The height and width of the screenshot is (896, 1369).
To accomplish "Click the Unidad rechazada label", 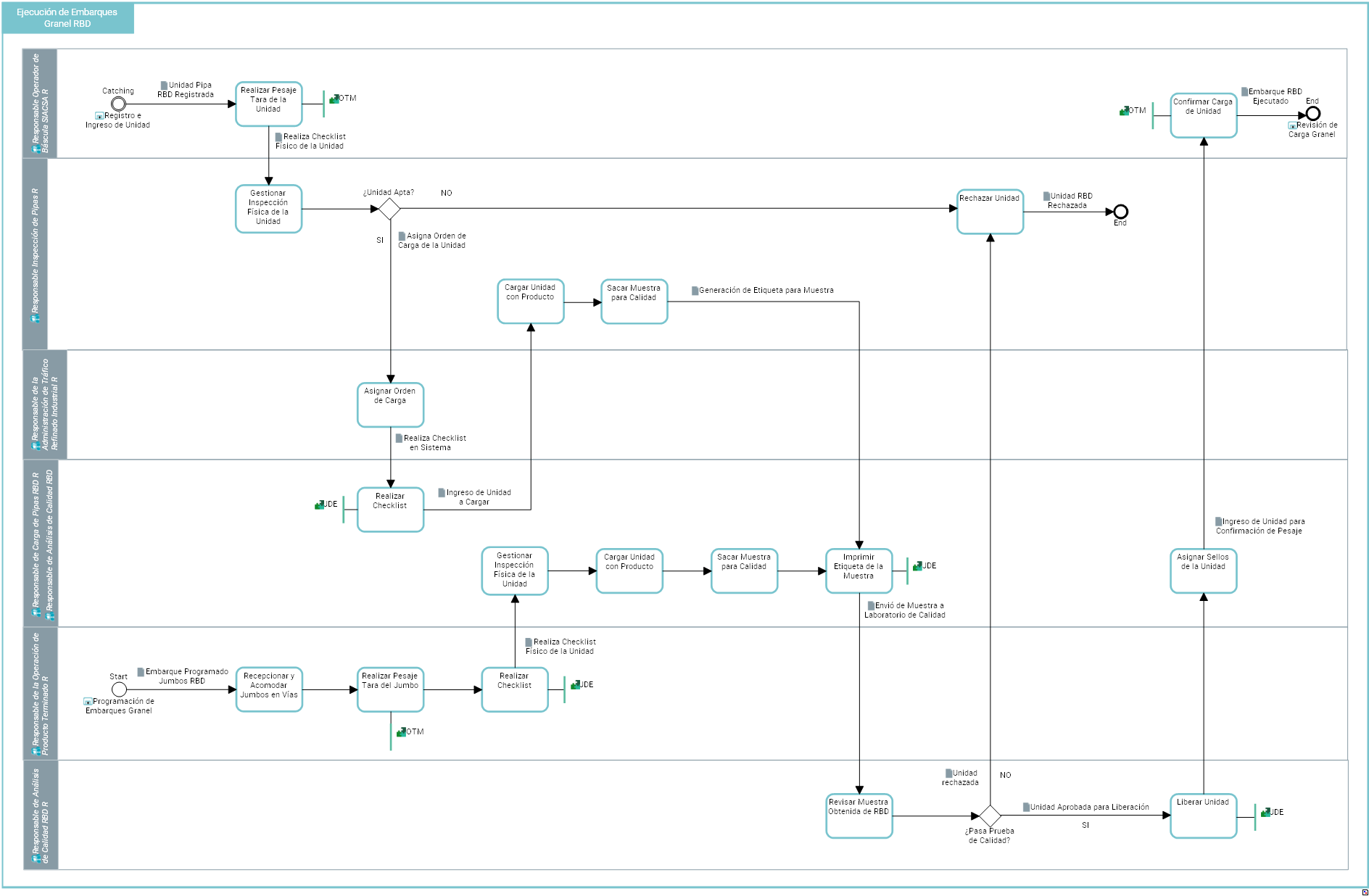I will click(x=961, y=778).
